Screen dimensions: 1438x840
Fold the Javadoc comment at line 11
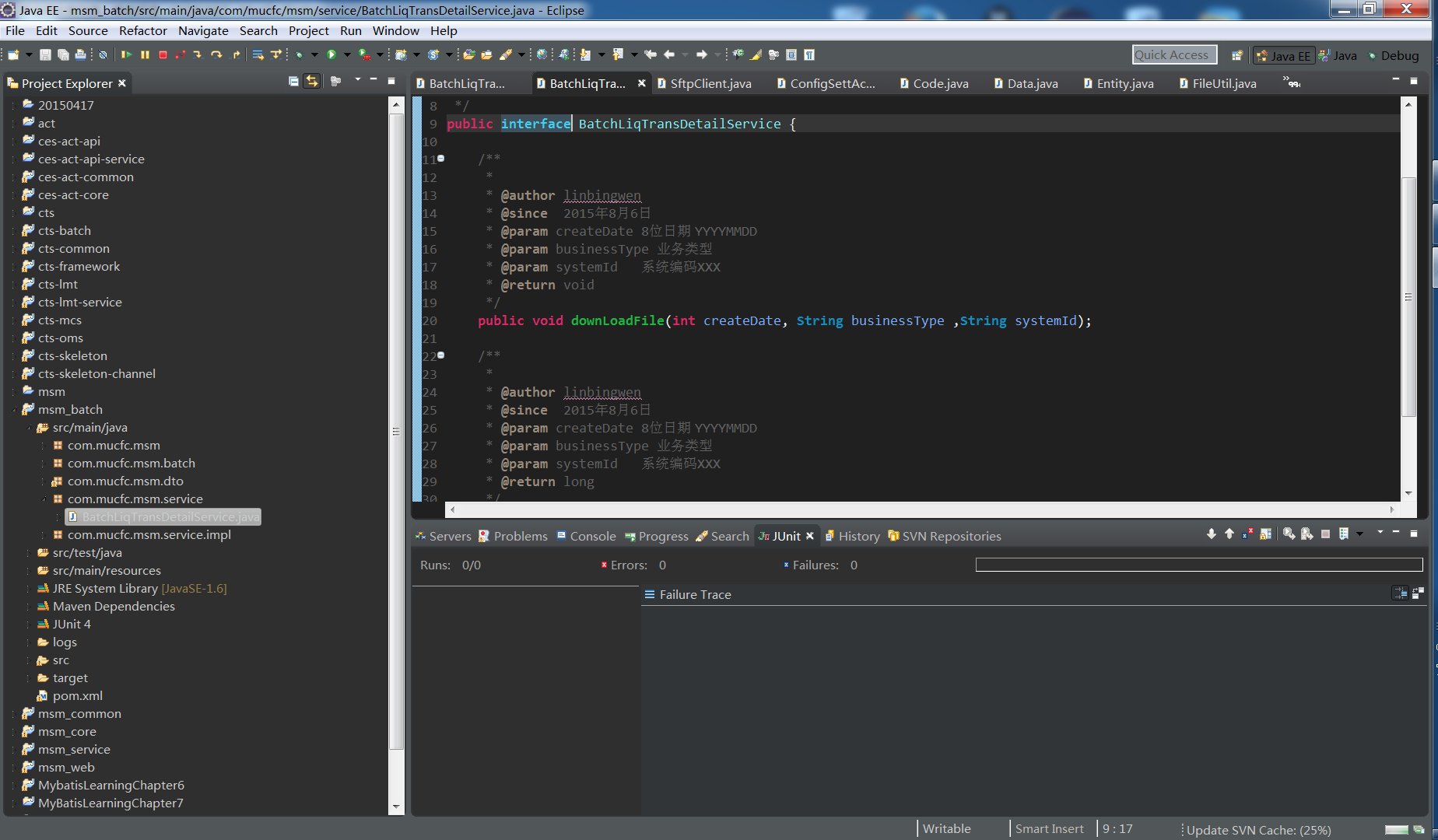(441, 158)
